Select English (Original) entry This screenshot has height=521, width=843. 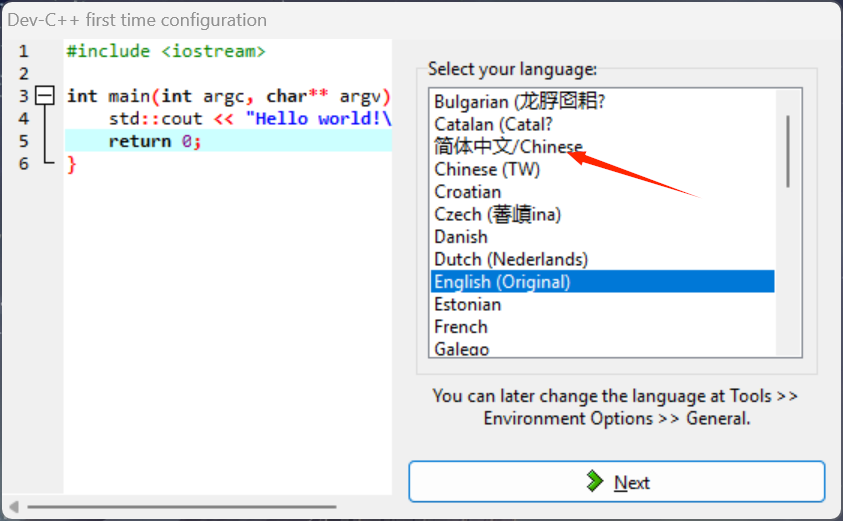pos(602,282)
